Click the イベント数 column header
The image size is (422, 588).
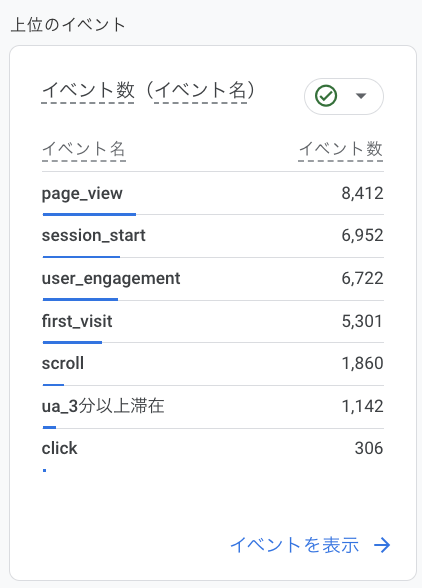pyautogui.click(x=341, y=149)
